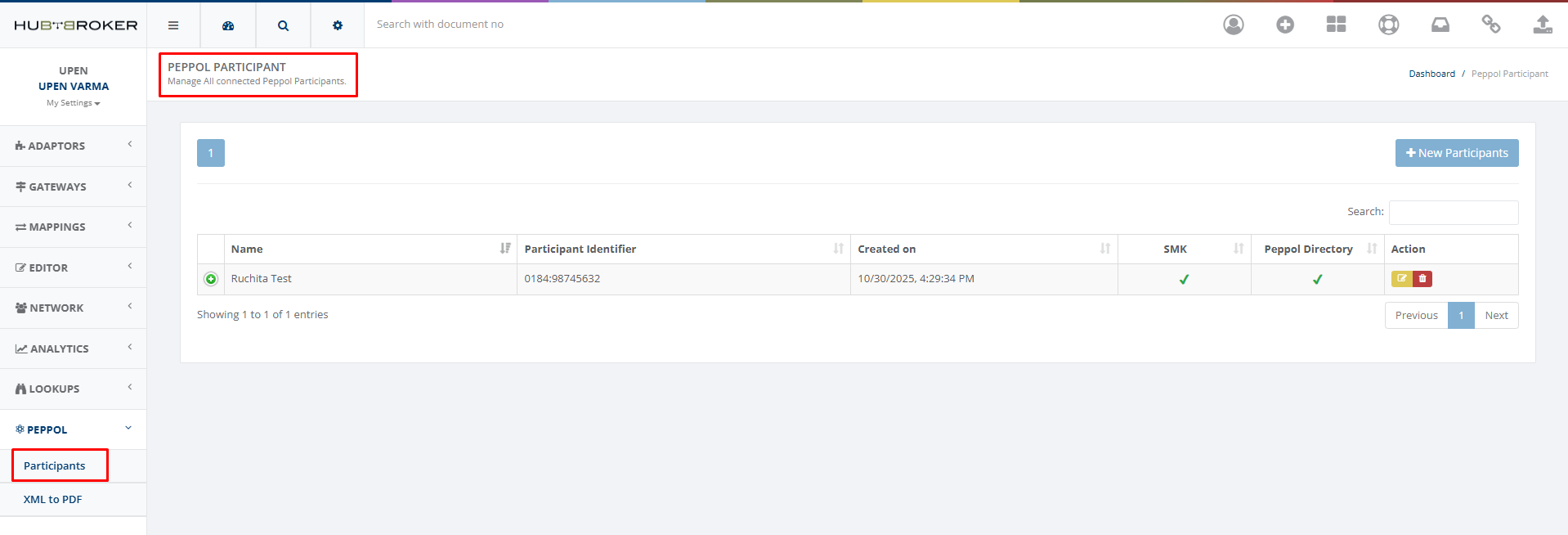The width and height of the screenshot is (1568, 535).
Task: Open the inbox tray icon
Action: pyautogui.click(x=1440, y=25)
